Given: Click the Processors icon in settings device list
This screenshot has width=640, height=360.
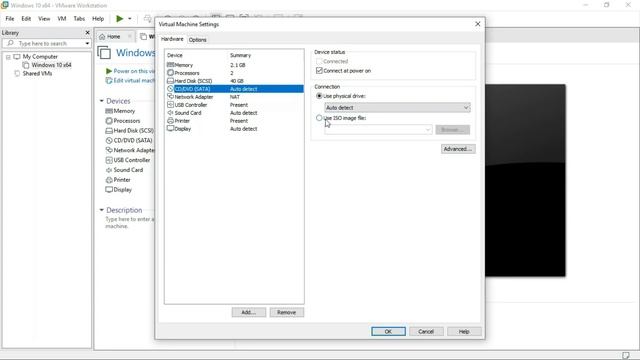Looking at the screenshot, I should 170,73.
